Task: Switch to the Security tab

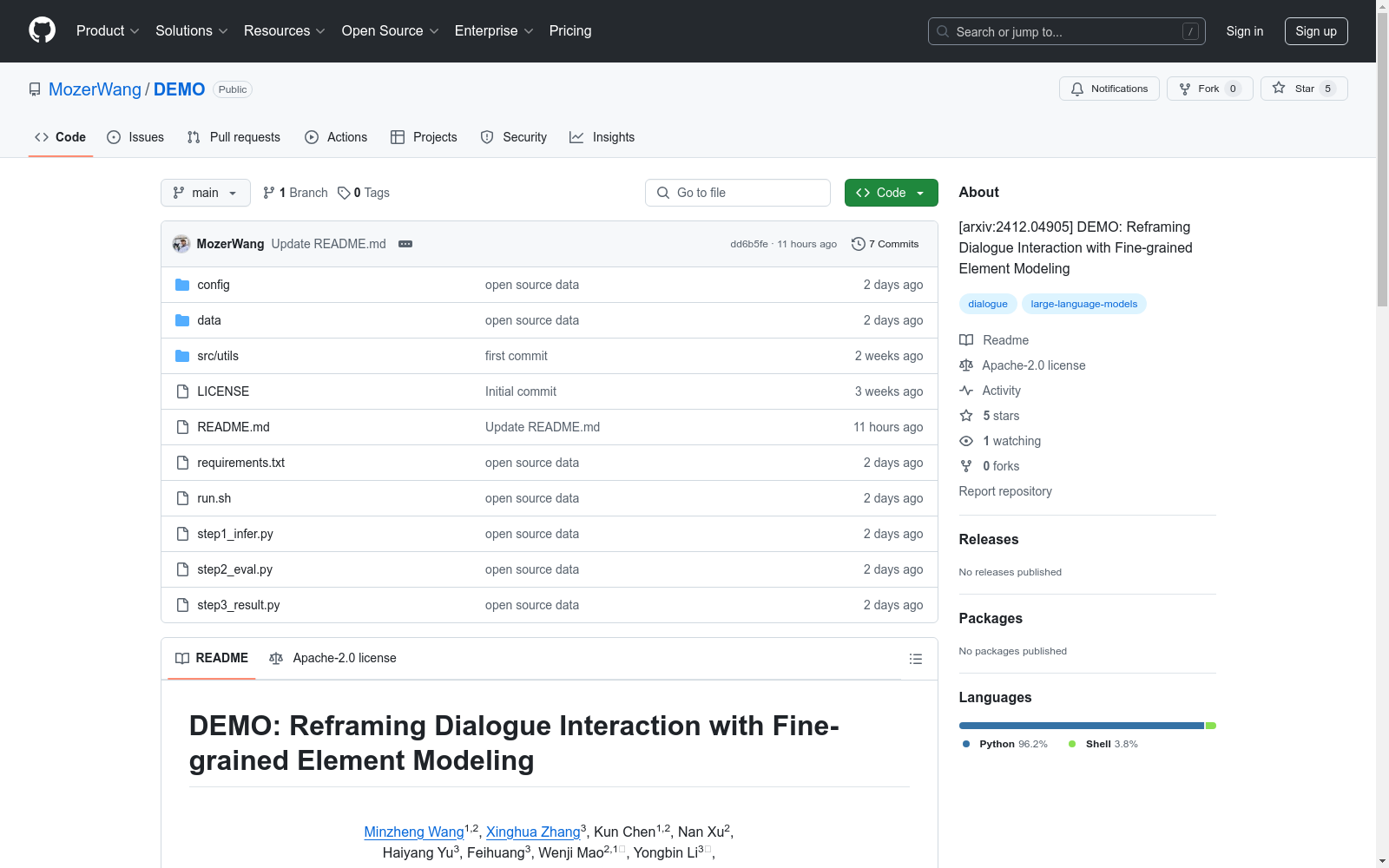Action: pos(514,137)
